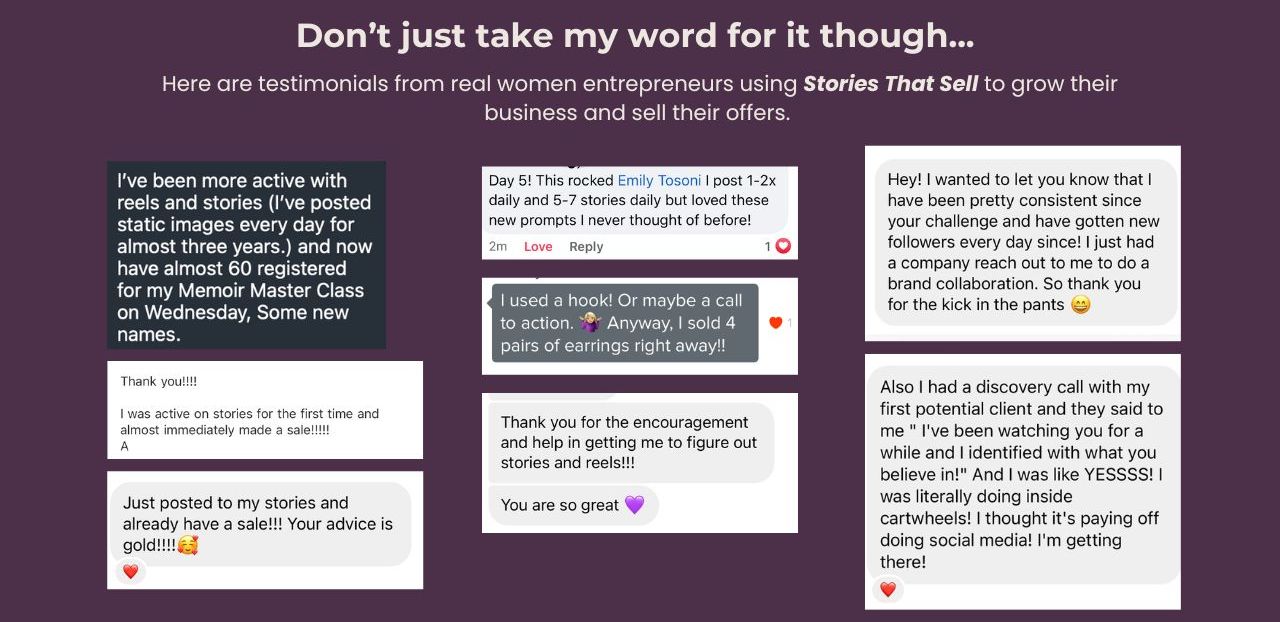Open the 'Thank you for the encouragement' testimonial

tap(640, 463)
